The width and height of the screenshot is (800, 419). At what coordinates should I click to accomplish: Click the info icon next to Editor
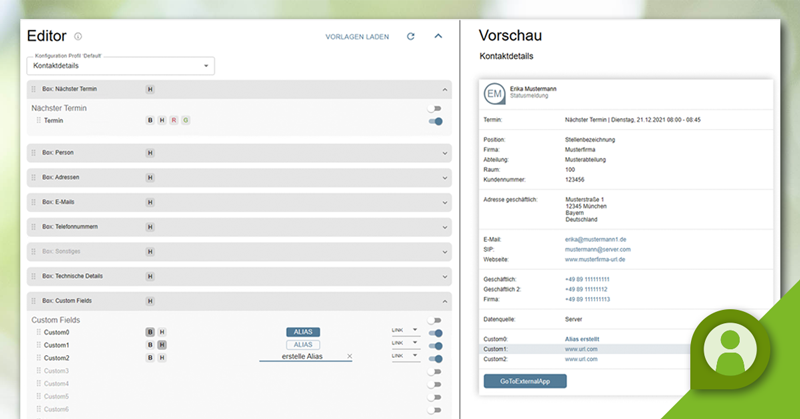click(78, 36)
